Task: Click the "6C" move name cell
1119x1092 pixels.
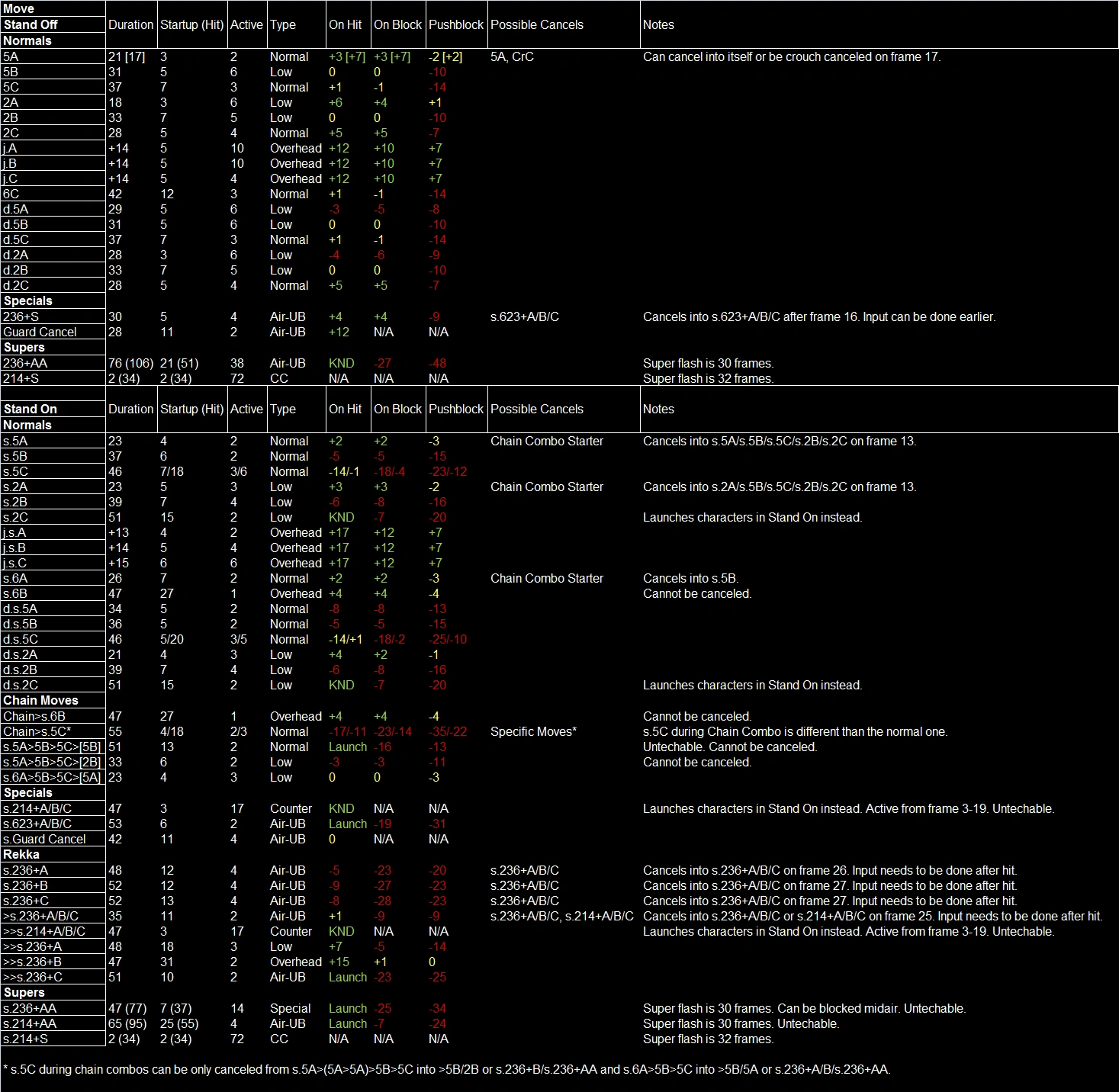Action: (x=53, y=194)
